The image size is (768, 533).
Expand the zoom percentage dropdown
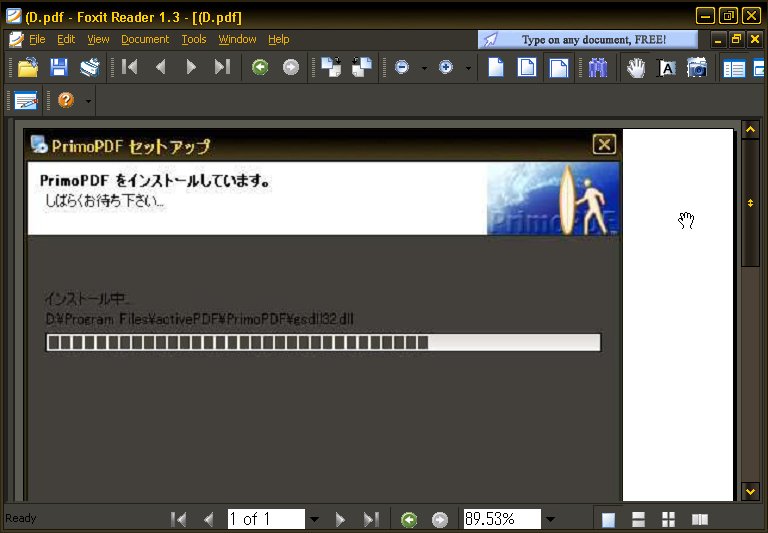click(551, 519)
